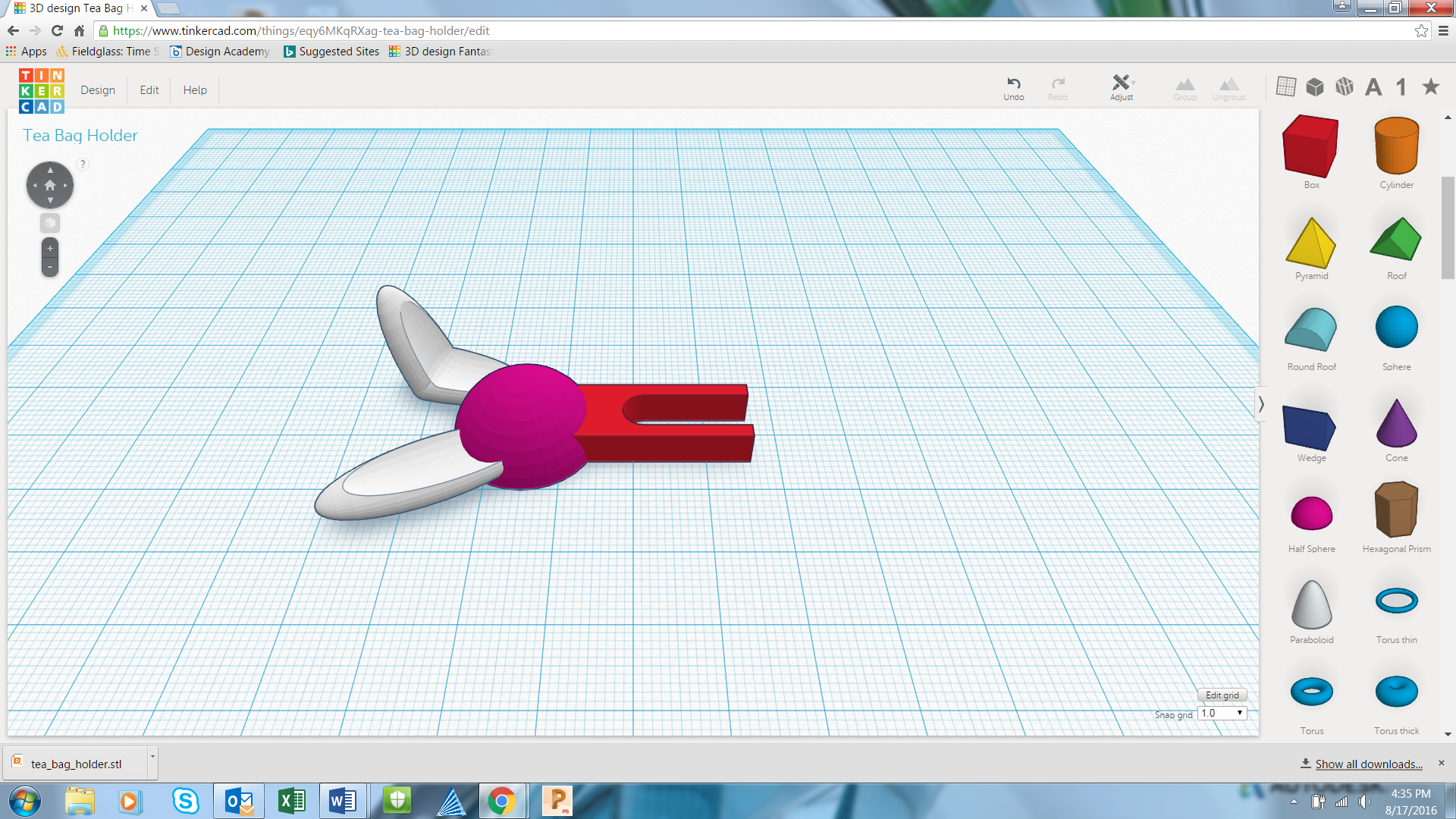Open the Design menu
Screen dimensions: 1456x819
(x=98, y=90)
